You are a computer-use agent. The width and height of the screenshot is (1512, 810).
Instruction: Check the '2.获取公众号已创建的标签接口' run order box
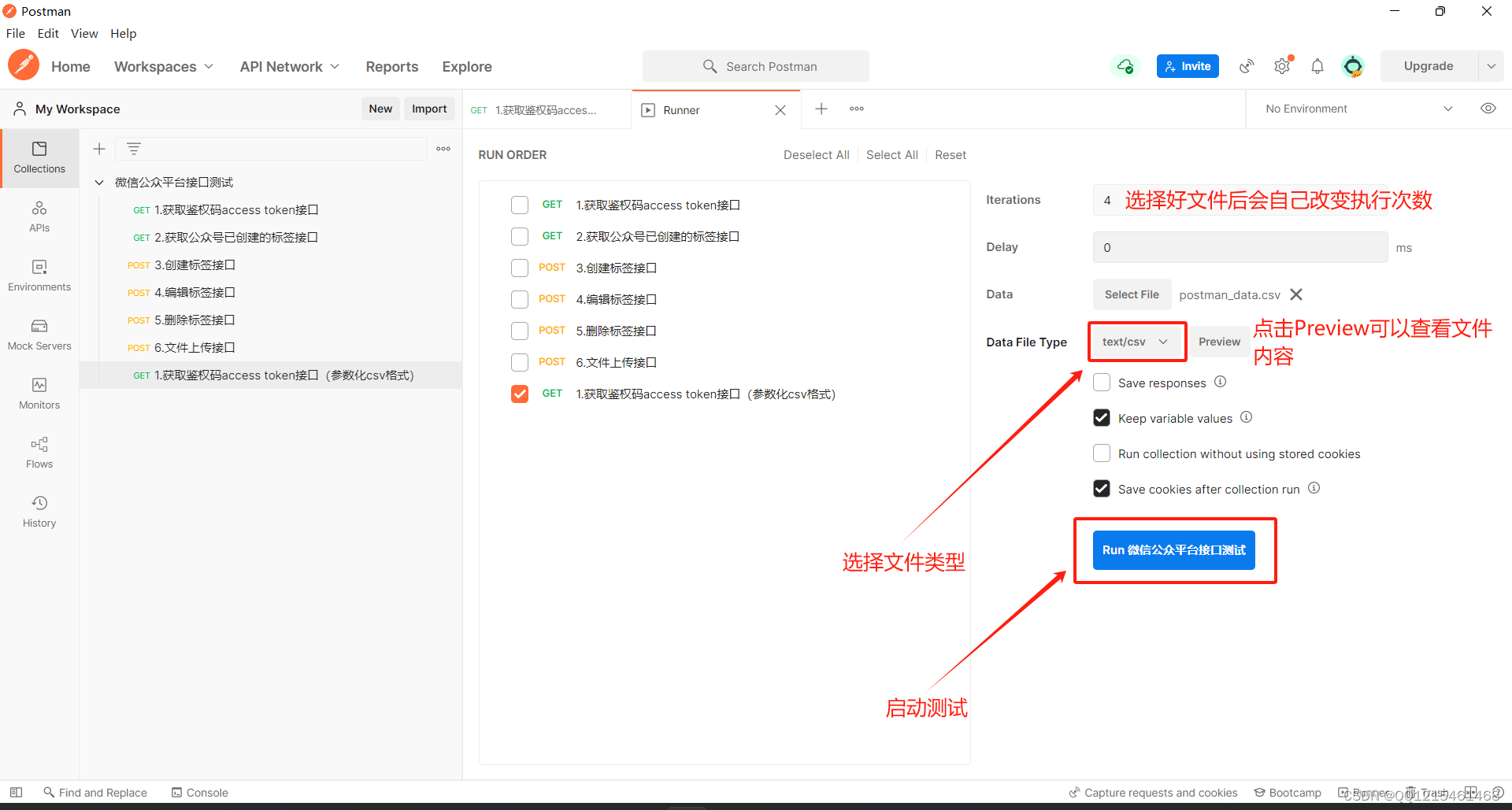pyautogui.click(x=520, y=236)
